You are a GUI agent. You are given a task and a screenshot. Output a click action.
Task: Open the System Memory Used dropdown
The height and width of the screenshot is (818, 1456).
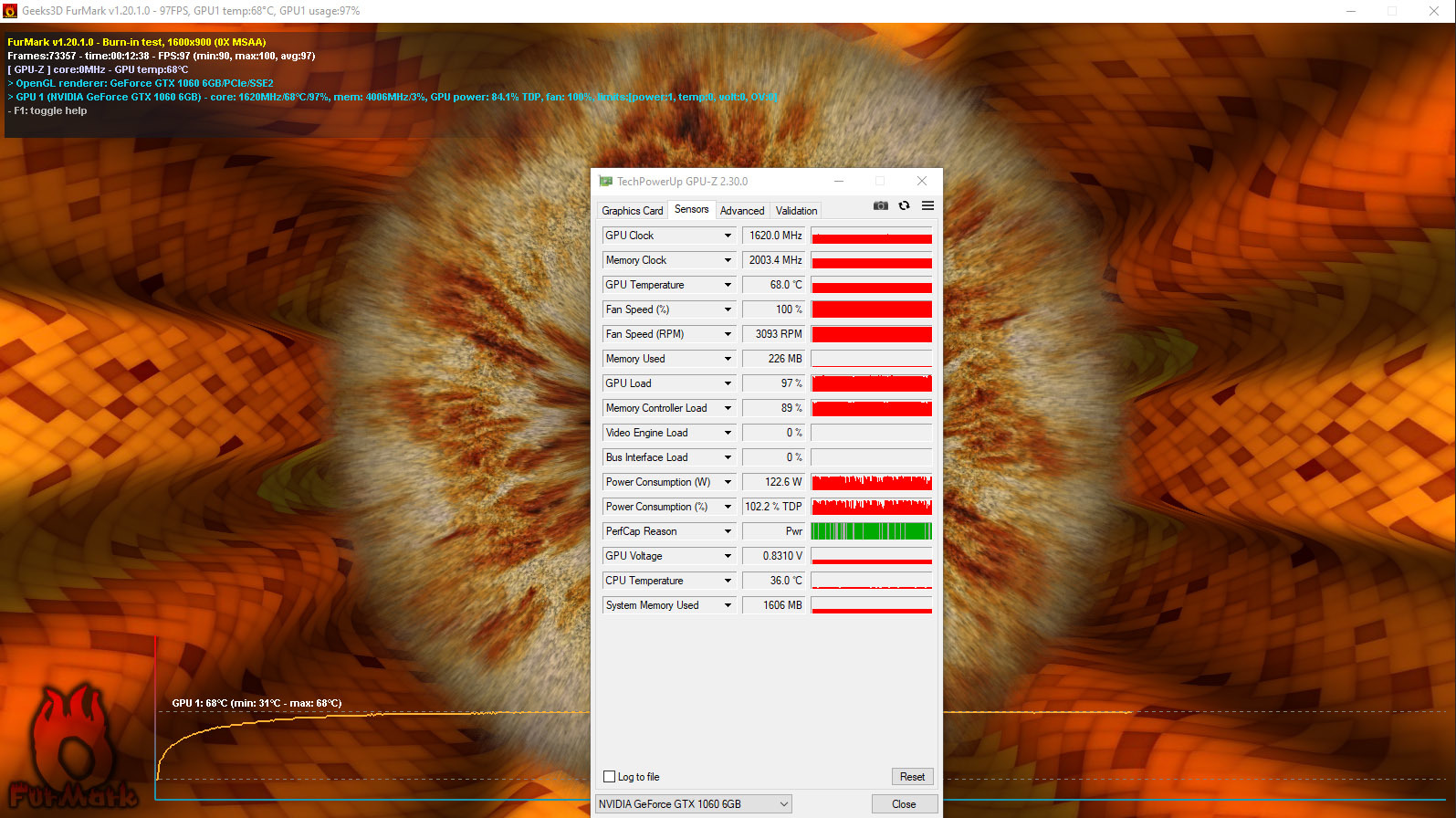(728, 605)
